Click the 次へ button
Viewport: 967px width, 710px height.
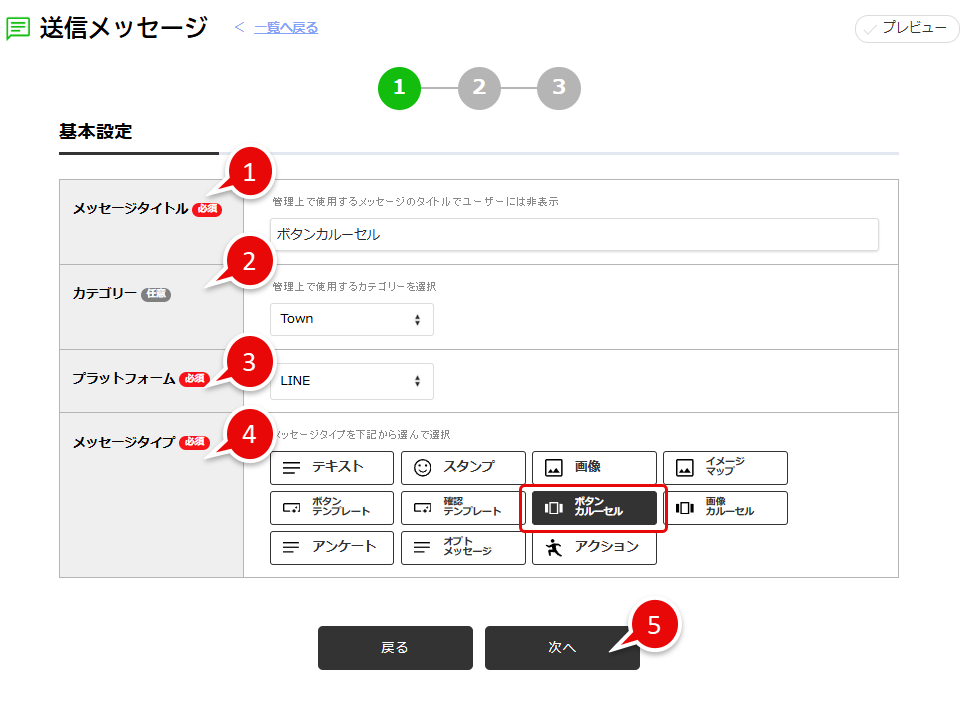click(561, 647)
